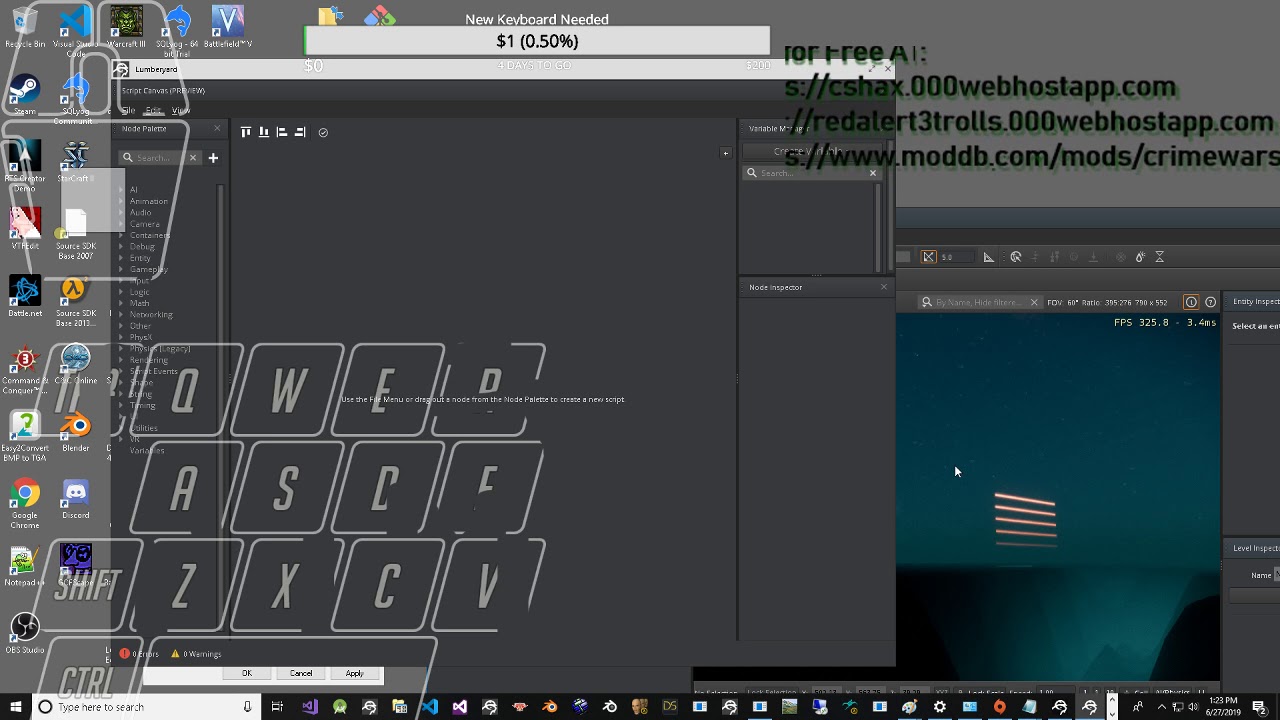Screen dimensions: 1280x720
Task: Open Windows Start menu
Action: click(15, 707)
